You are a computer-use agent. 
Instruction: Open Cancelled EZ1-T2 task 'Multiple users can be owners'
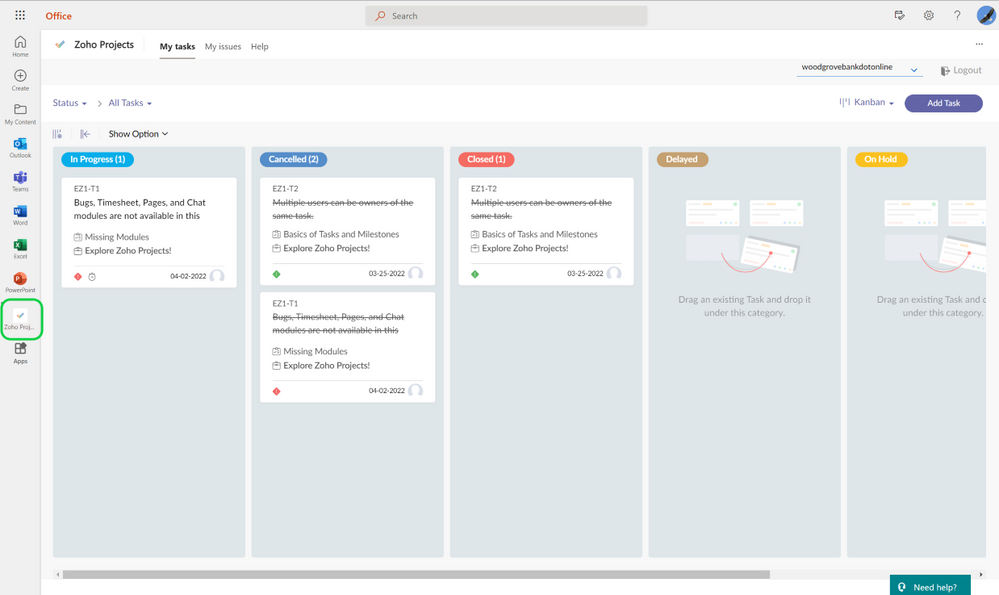point(343,209)
